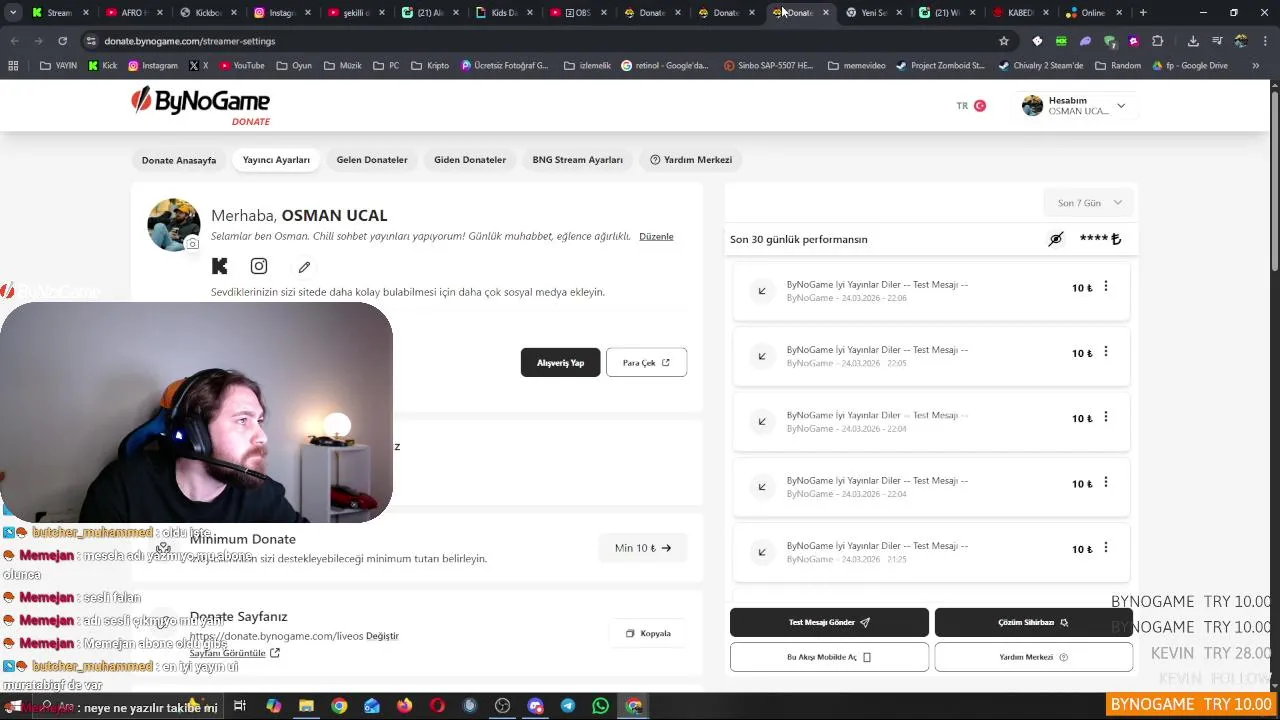The height and width of the screenshot is (720, 1280).
Task: Click the Minimum Donate heading
Action: tap(243, 539)
